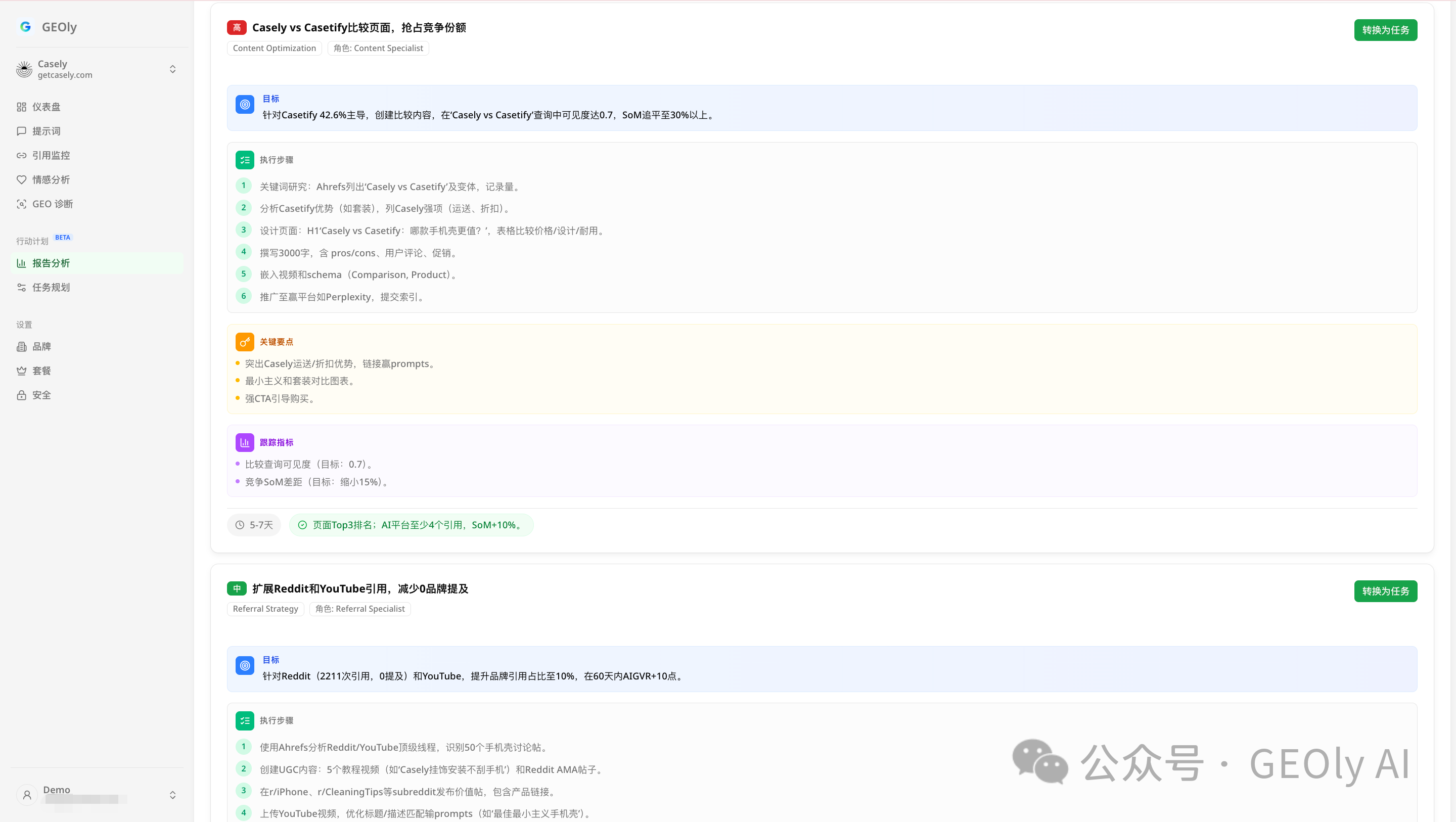Image resolution: width=1456 pixels, height=822 pixels.
Task: Click step '分析Casetify优势（如套装）'
Action: pyautogui.click(x=386, y=209)
